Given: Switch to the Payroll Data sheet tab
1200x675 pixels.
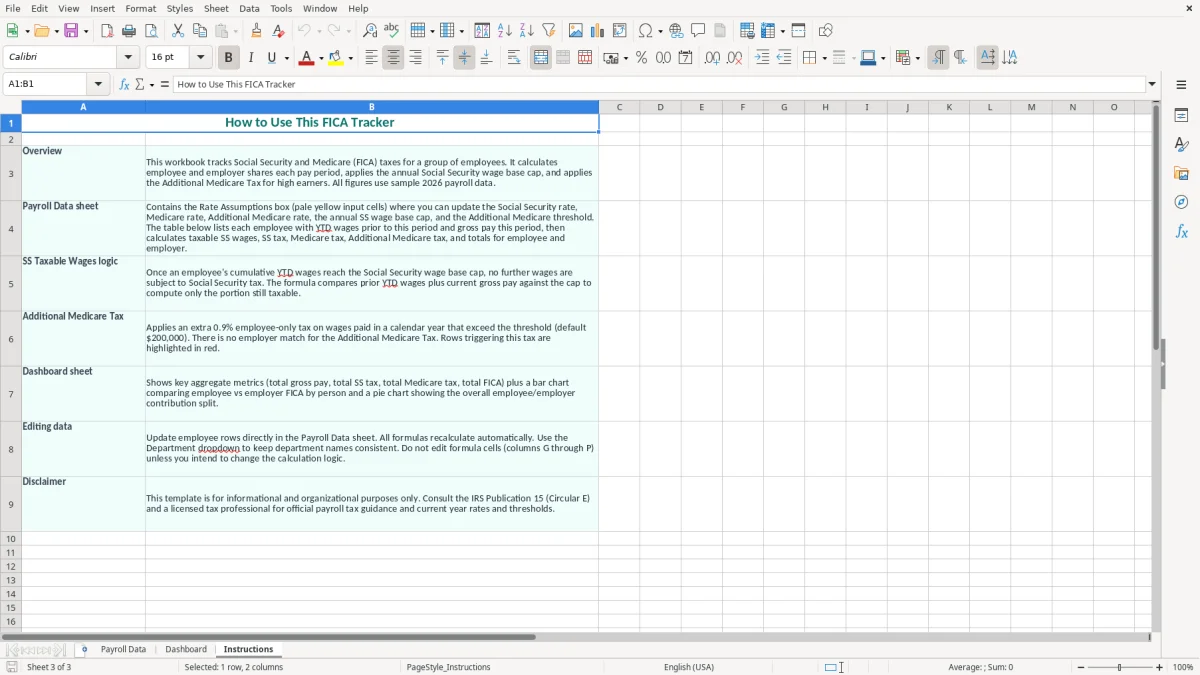Looking at the screenshot, I should (123, 649).
